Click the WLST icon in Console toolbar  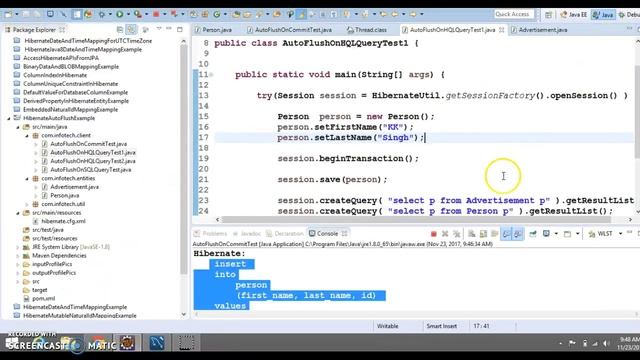coord(592,234)
